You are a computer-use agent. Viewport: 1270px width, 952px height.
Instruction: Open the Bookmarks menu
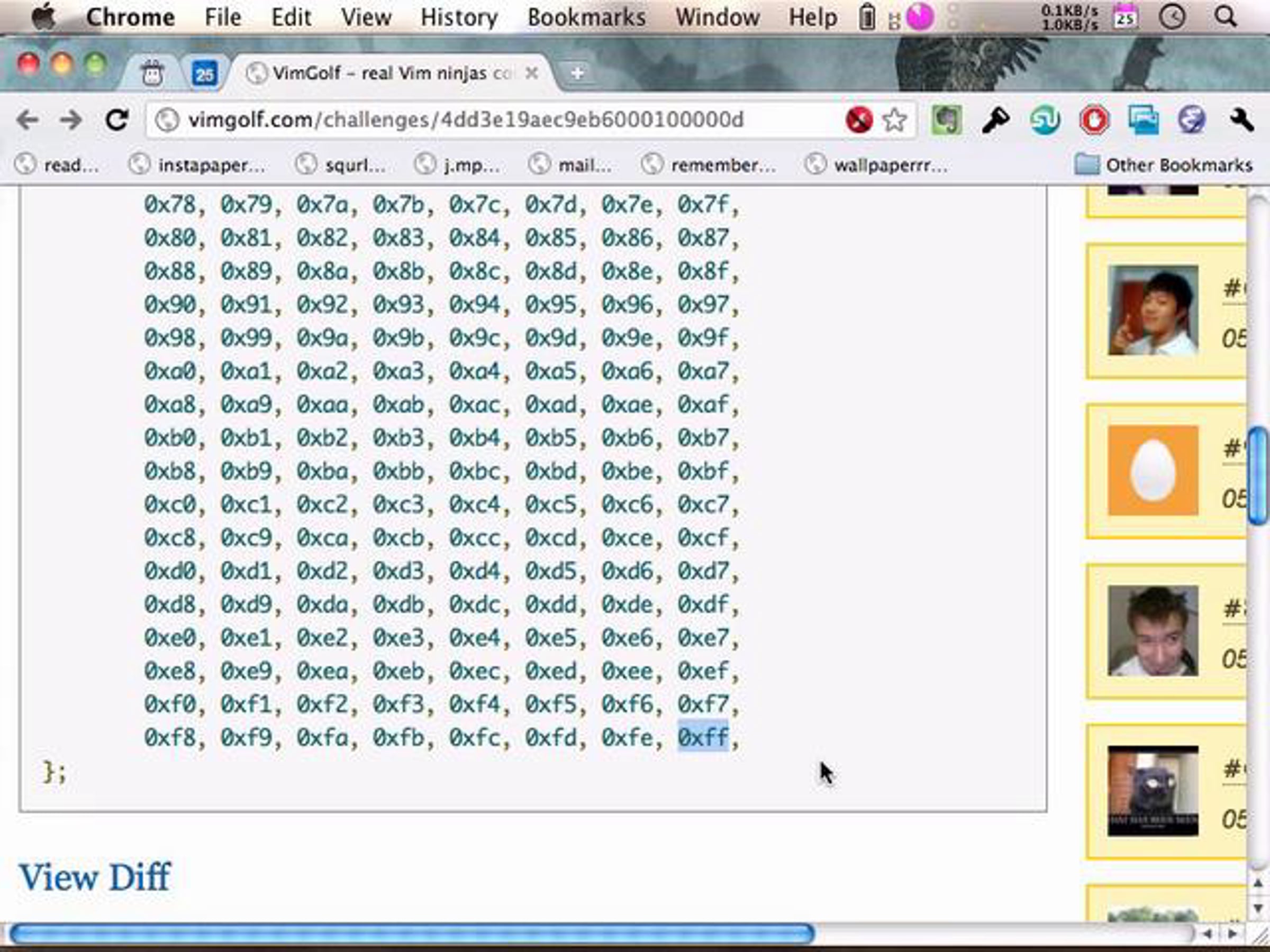[x=586, y=17]
